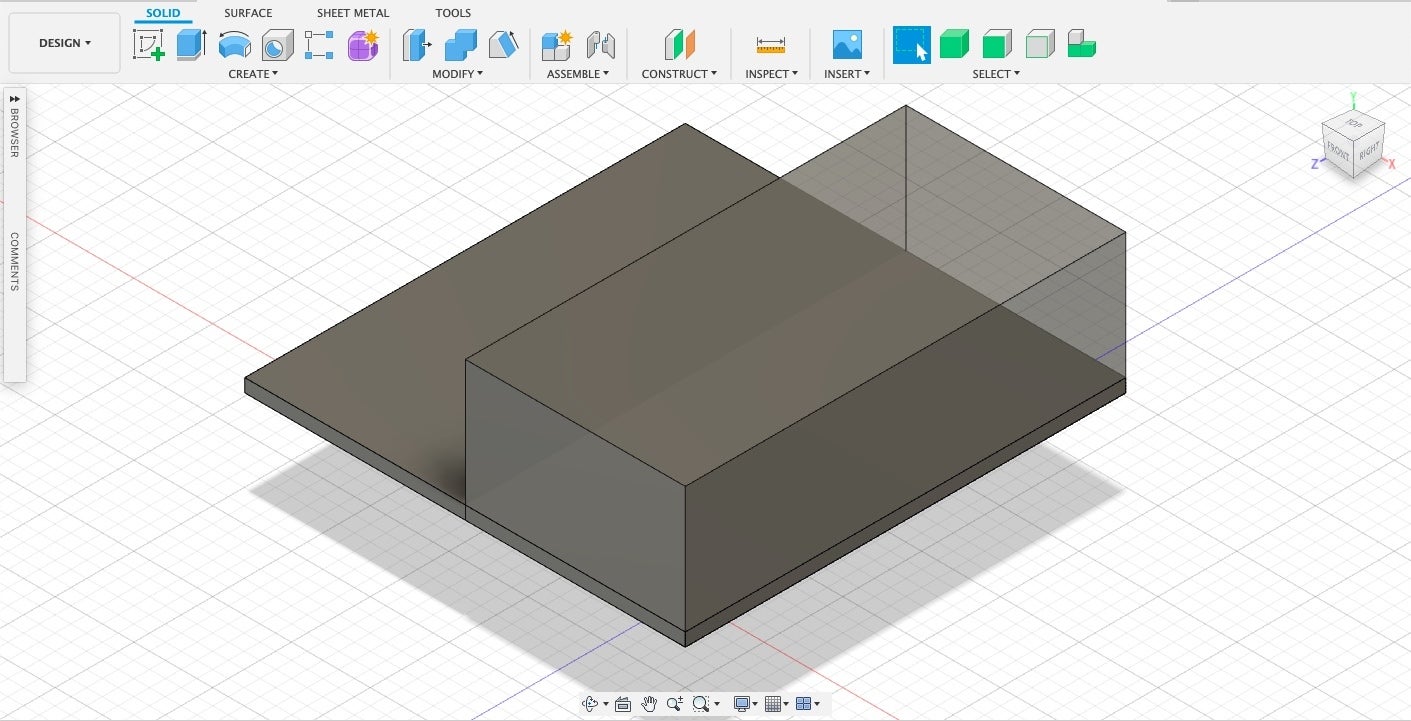Click the Press Pull icon
1411x721 pixels.
click(417, 45)
